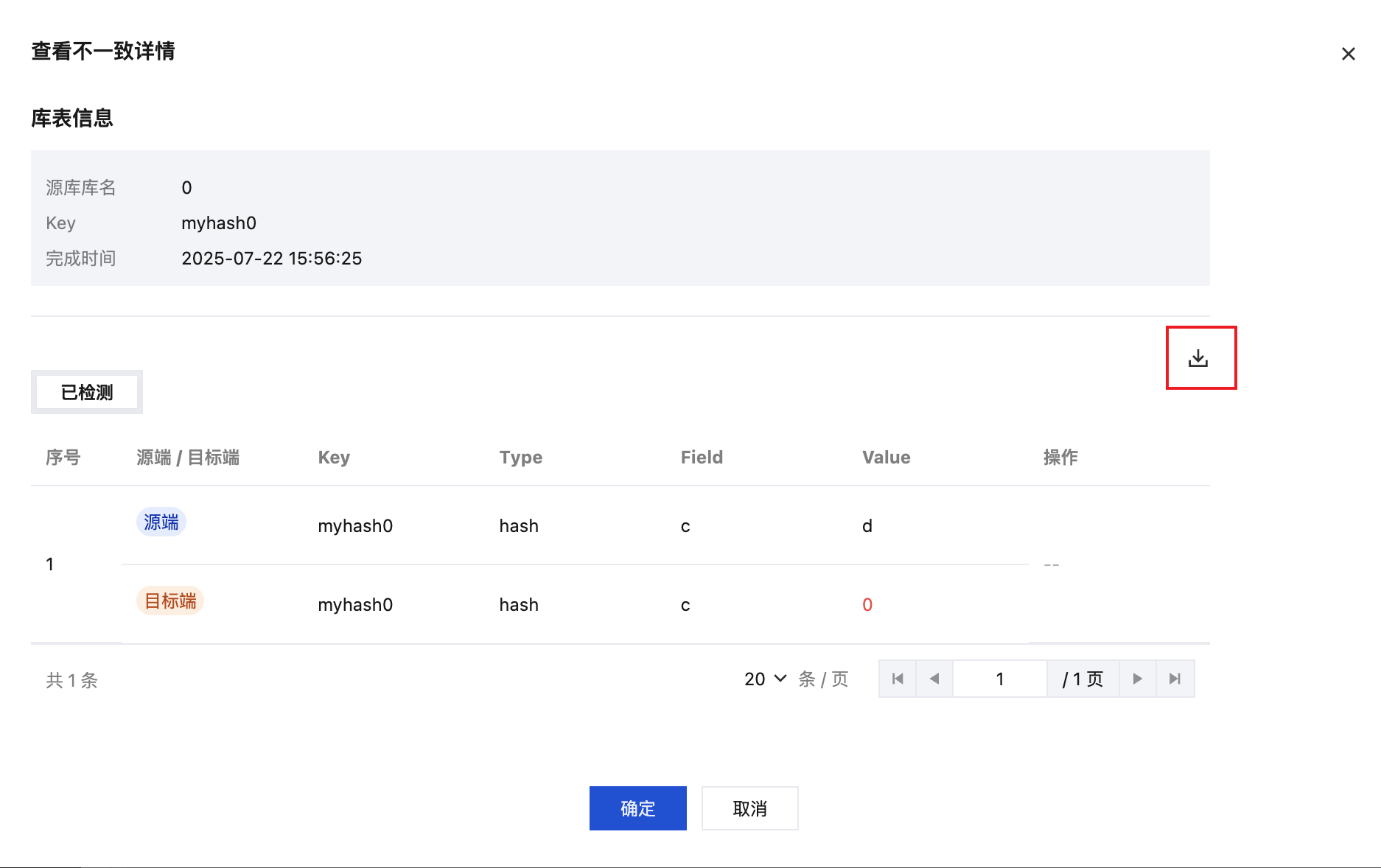Click the Key column header

pyautogui.click(x=334, y=458)
